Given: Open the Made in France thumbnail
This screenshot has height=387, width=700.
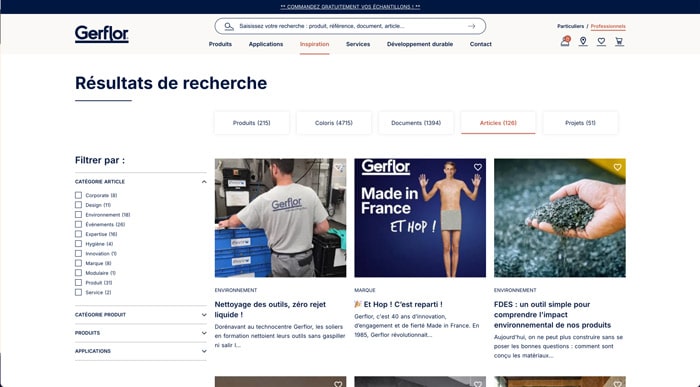Looking at the screenshot, I should click(420, 218).
